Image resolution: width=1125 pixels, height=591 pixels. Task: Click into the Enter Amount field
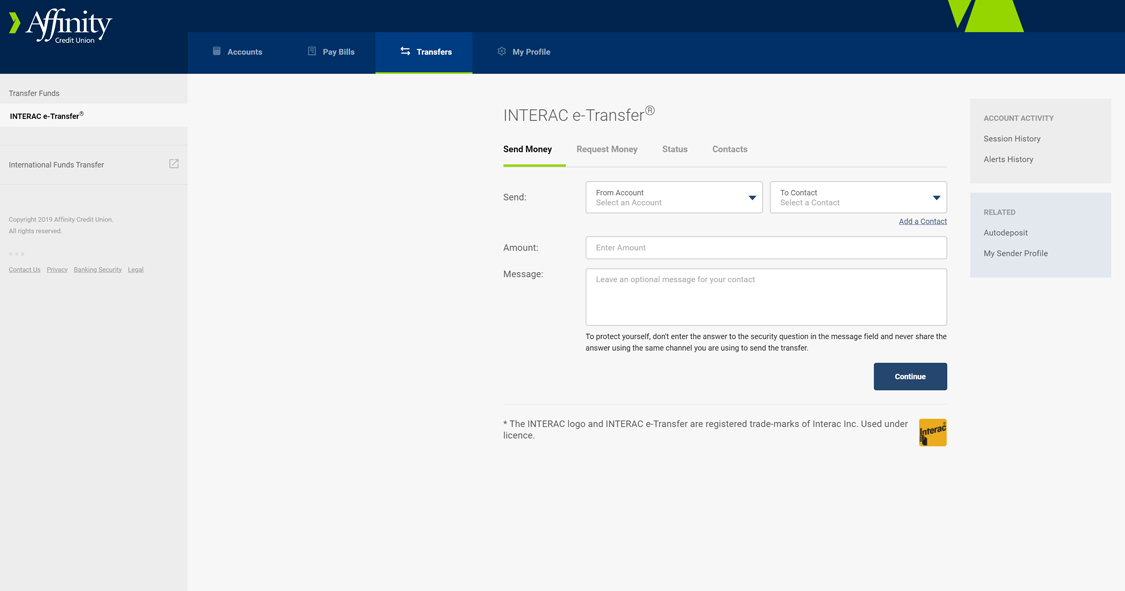tap(766, 247)
